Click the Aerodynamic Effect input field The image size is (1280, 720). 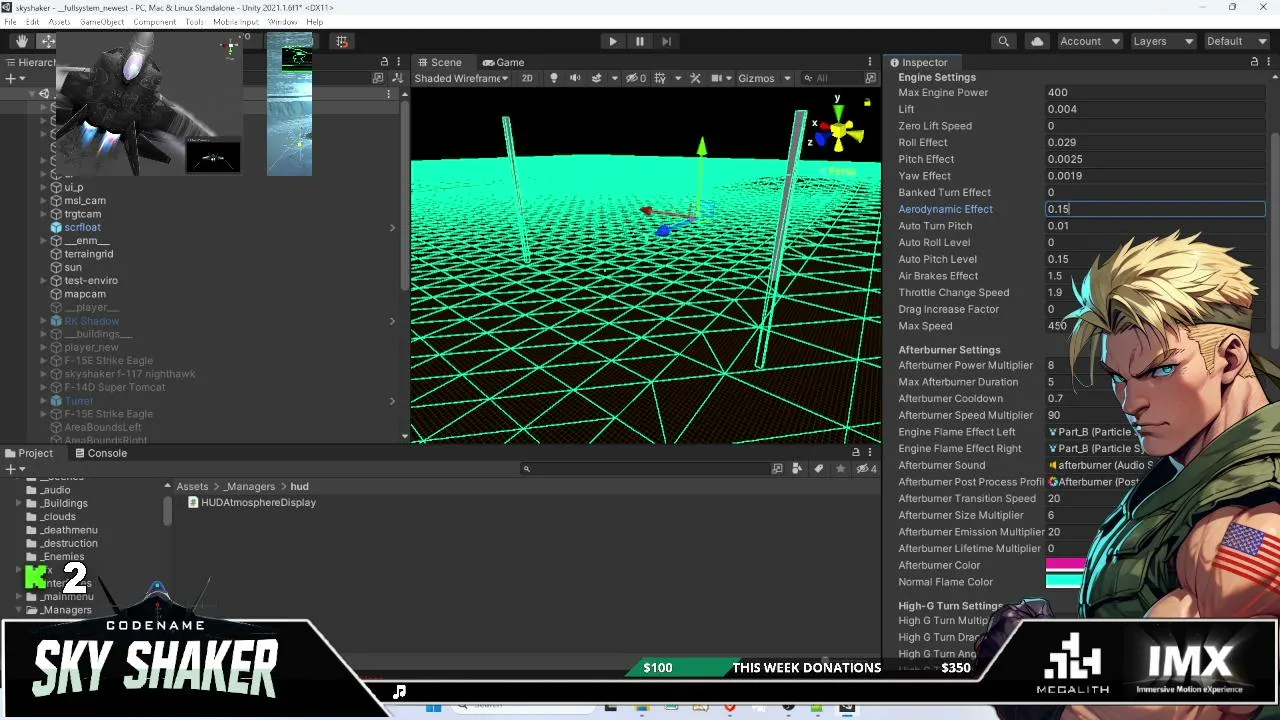1155,209
